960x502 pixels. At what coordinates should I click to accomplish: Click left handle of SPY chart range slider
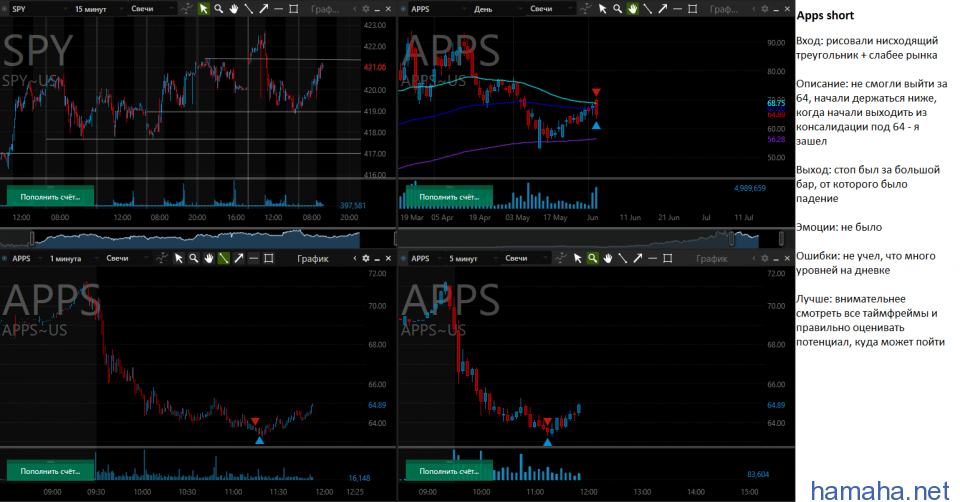32,238
